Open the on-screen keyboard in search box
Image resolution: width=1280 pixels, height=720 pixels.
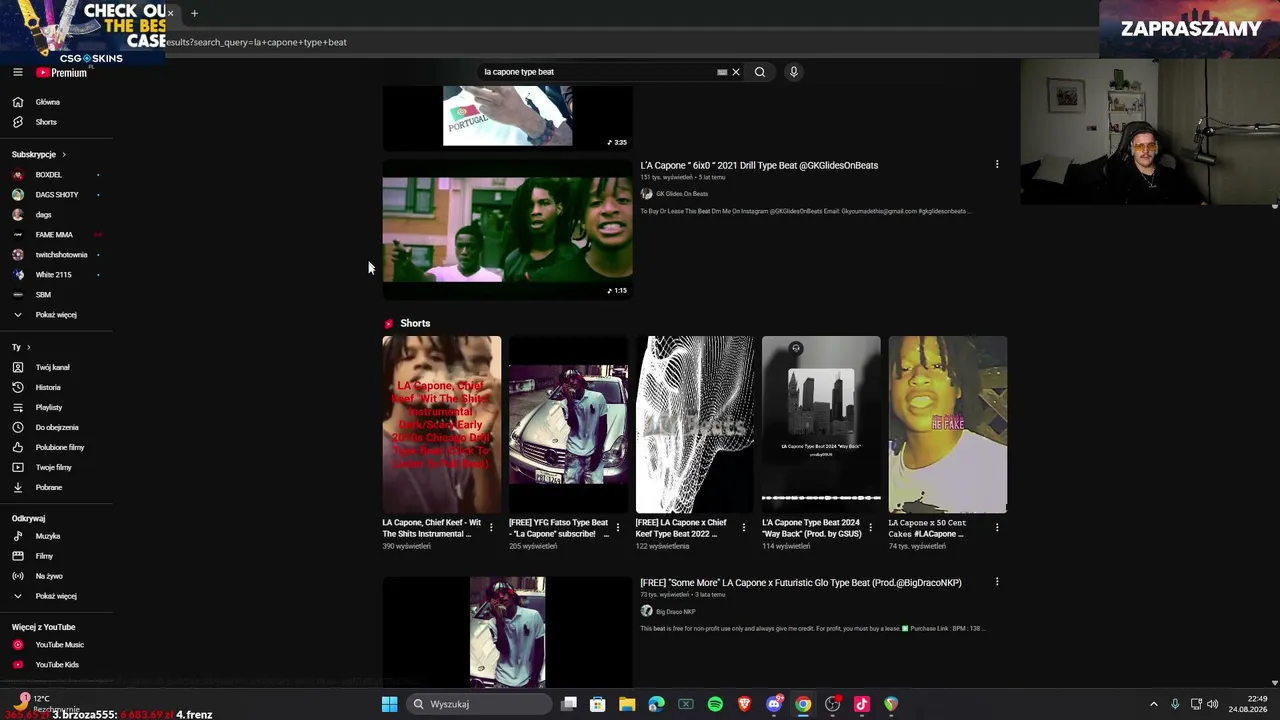(x=722, y=72)
